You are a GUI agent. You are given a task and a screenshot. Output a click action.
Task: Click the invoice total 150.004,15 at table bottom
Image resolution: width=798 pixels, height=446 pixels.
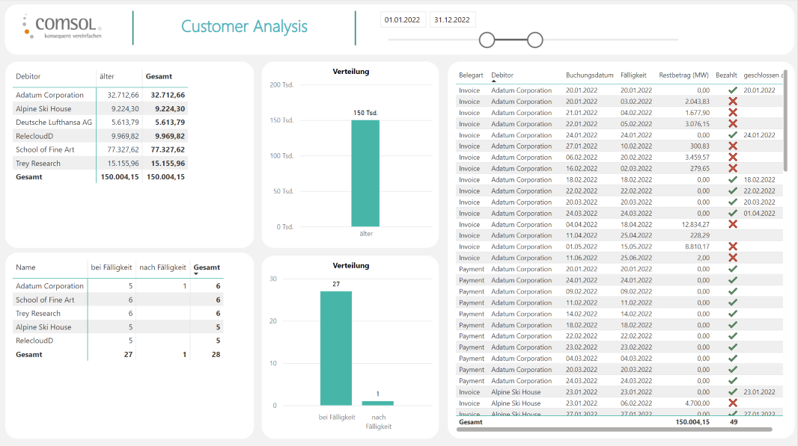point(692,422)
